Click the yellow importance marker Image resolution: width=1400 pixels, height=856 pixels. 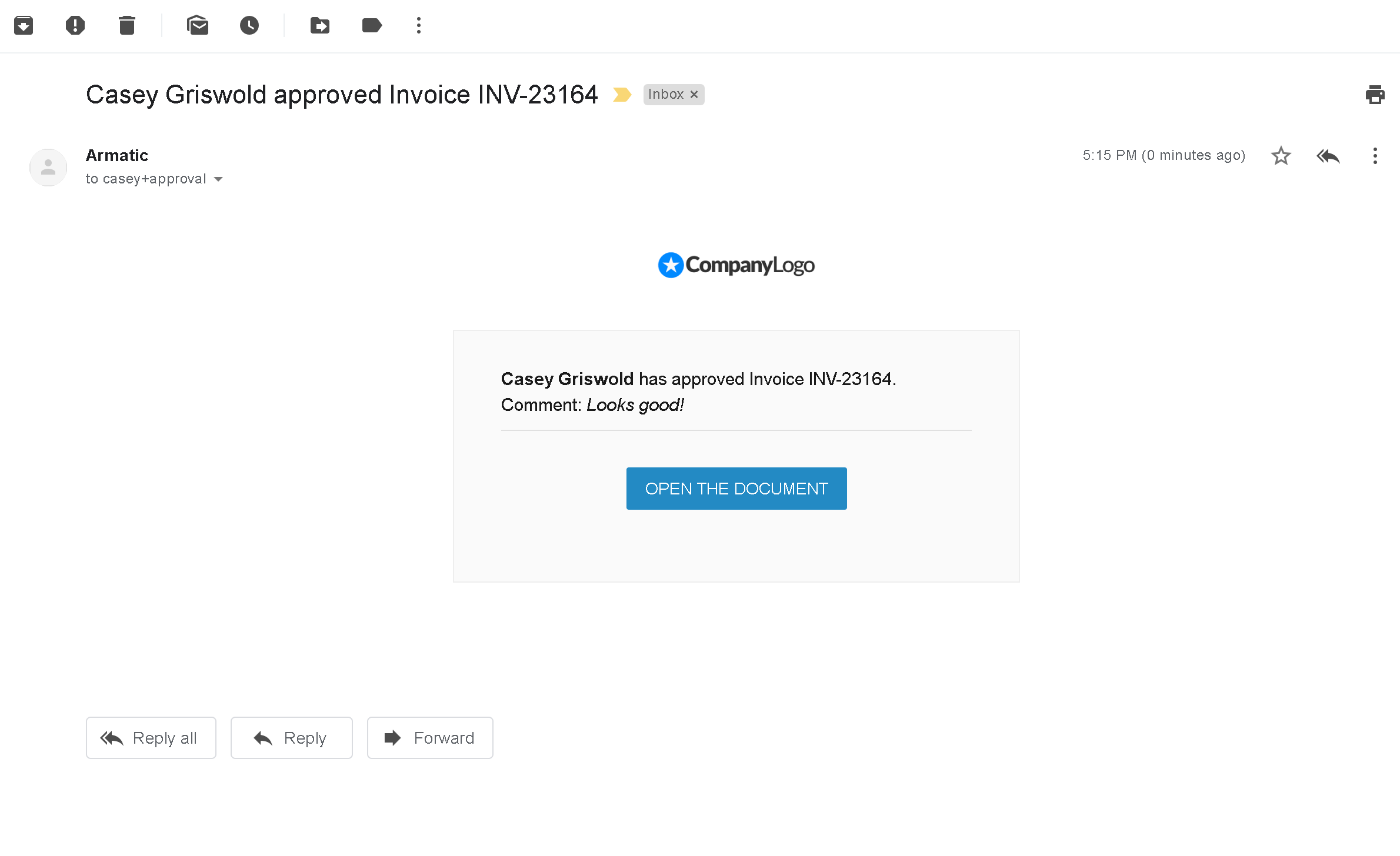pyautogui.click(x=622, y=94)
